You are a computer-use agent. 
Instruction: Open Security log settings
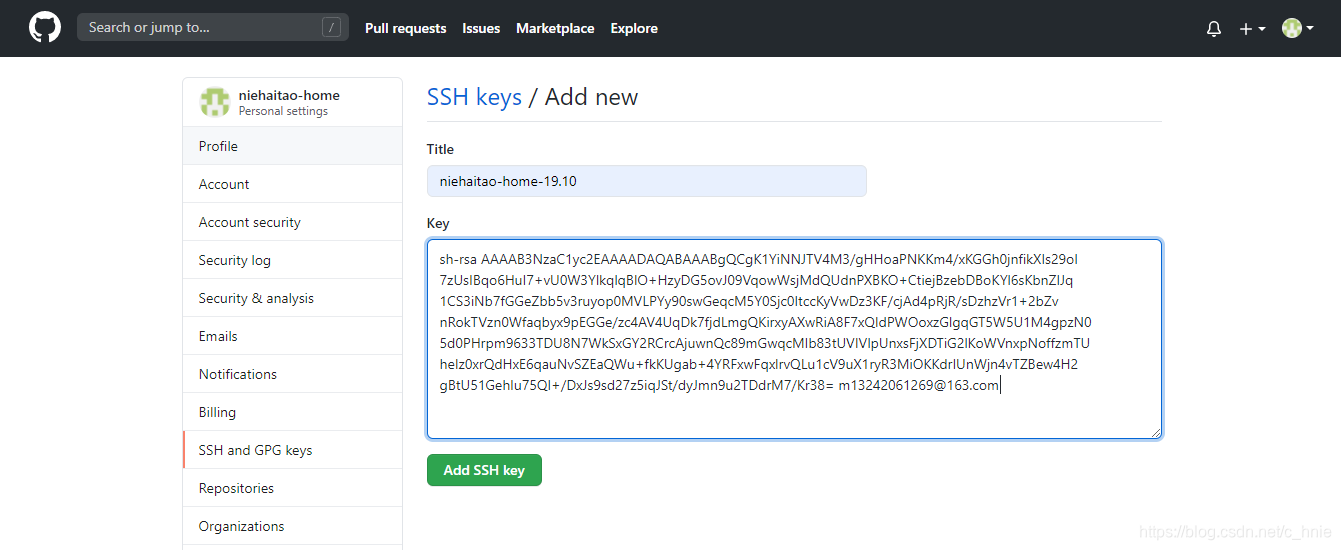(x=292, y=260)
